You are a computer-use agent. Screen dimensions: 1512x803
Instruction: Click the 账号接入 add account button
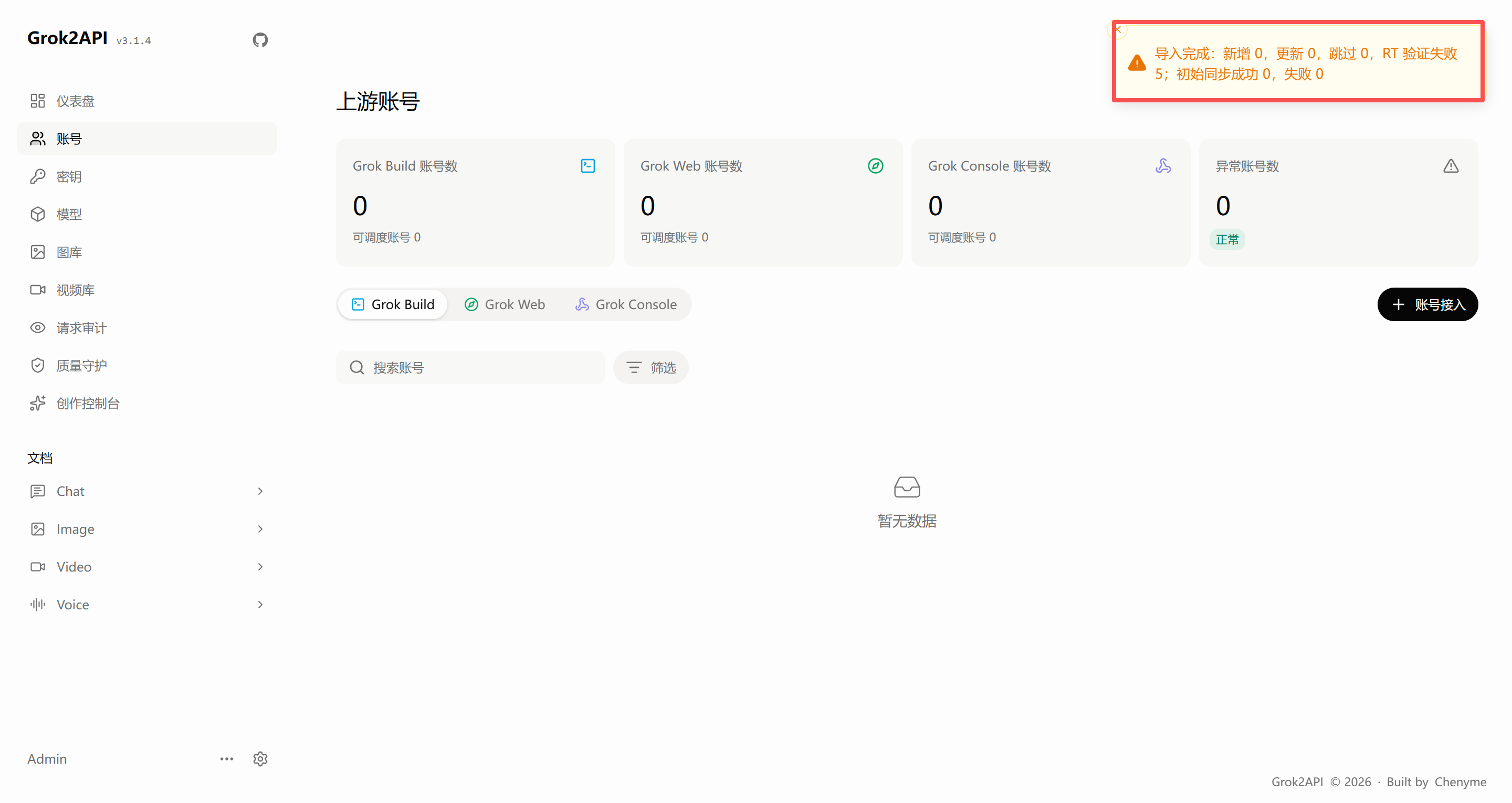tap(1427, 304)
